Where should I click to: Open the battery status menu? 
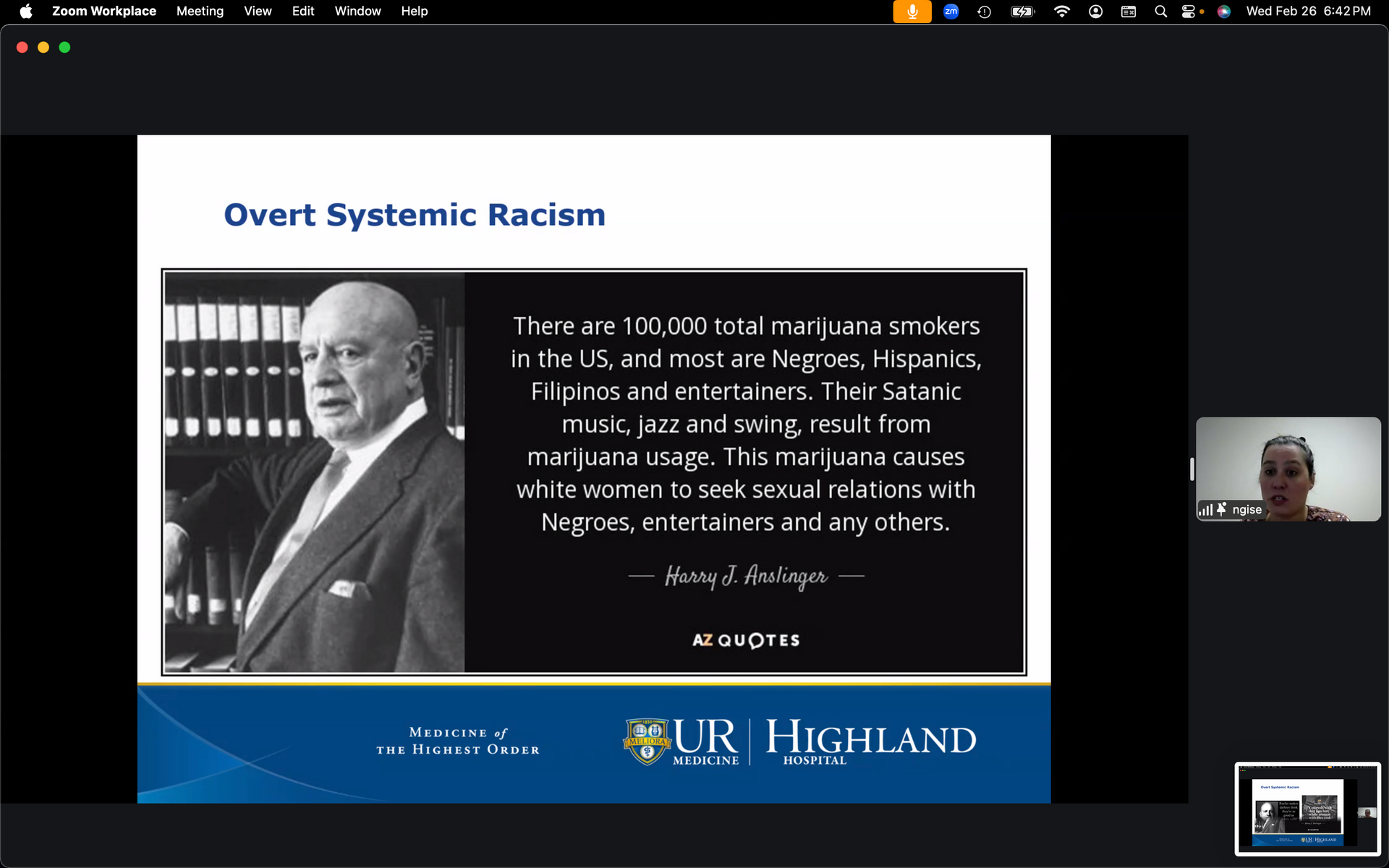pos(1022,12)
